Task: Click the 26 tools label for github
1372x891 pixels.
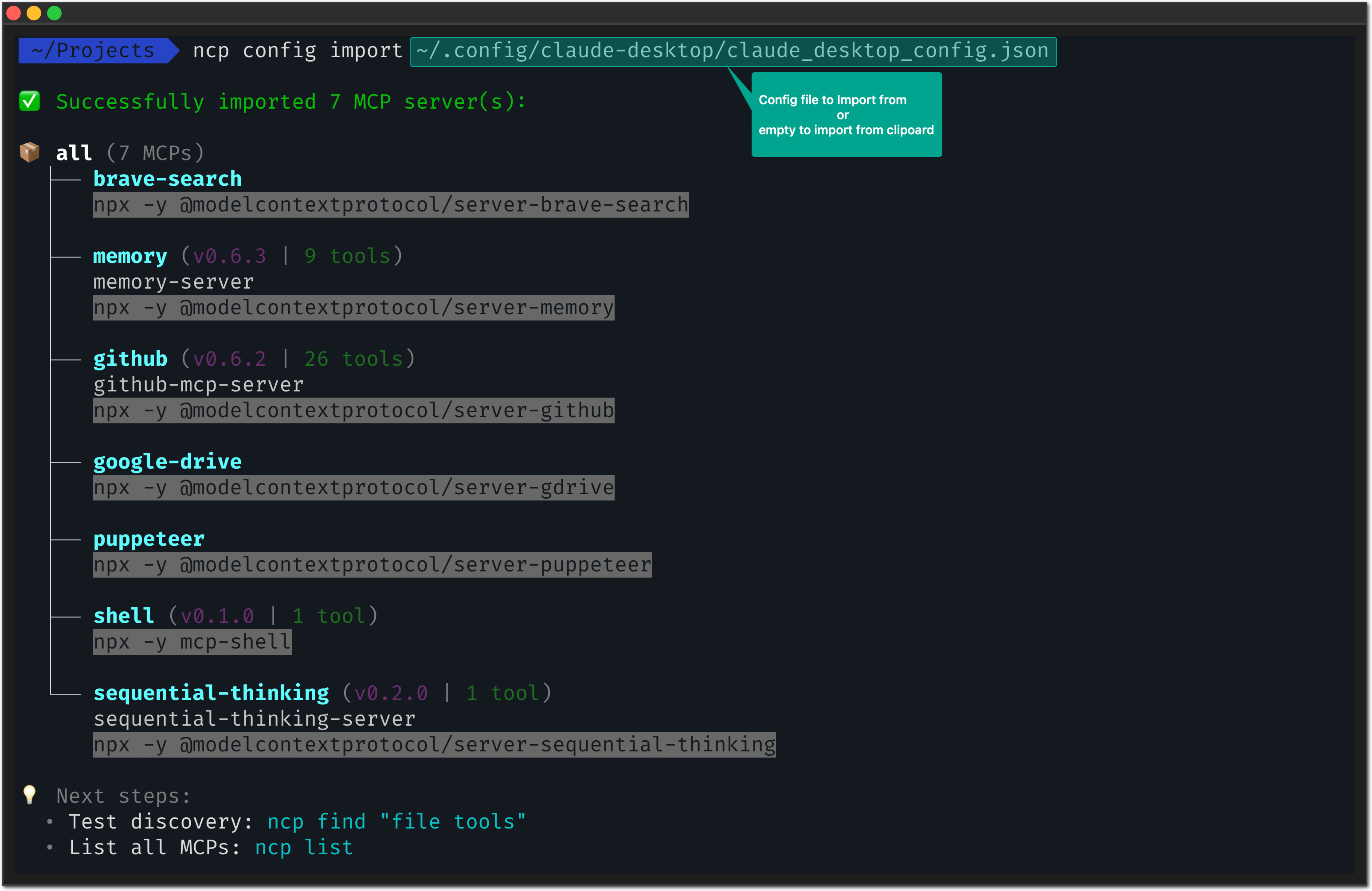Action: coord(353,359)
